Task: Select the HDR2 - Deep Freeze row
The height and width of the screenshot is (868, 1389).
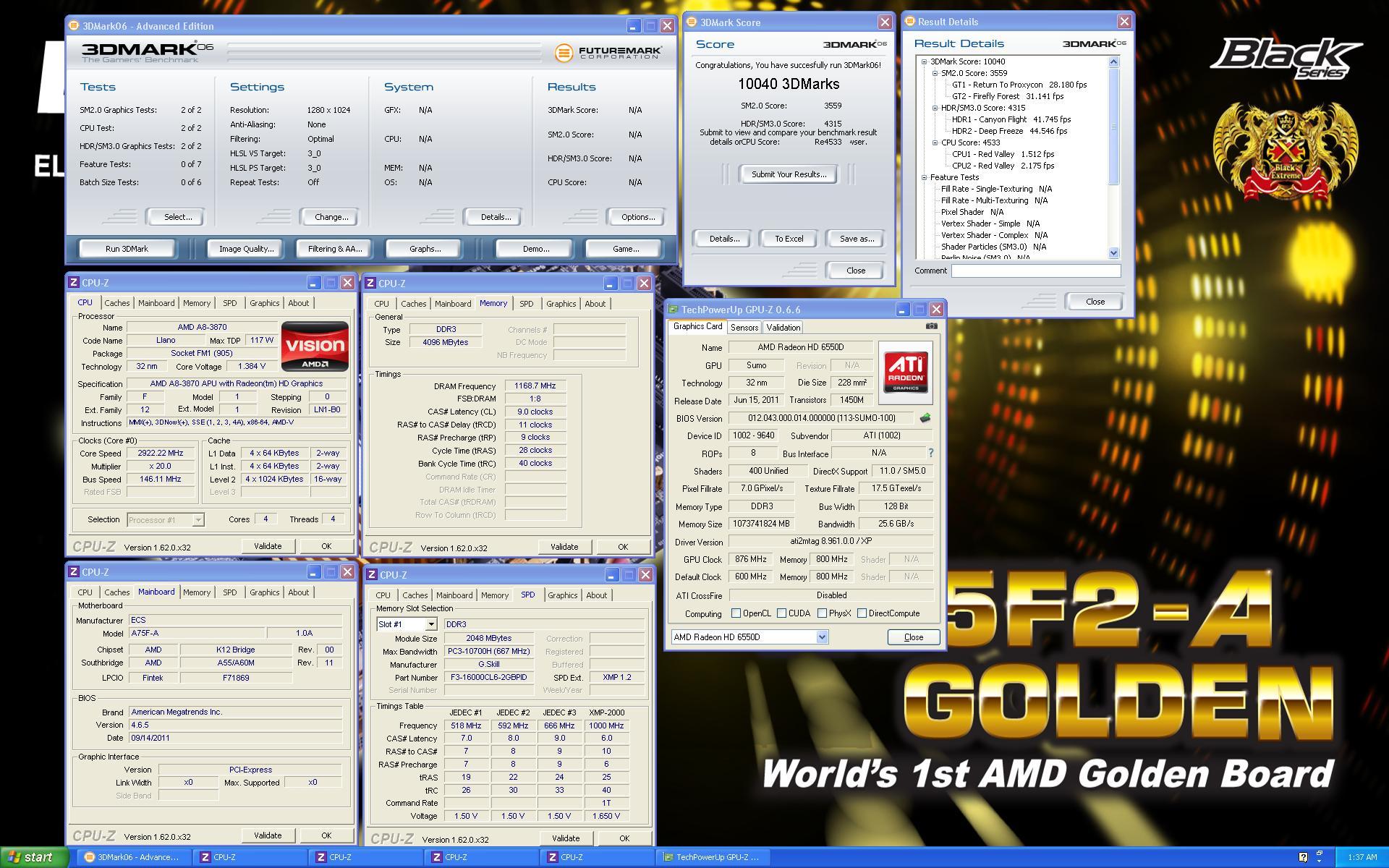Action: point(1009,131)
